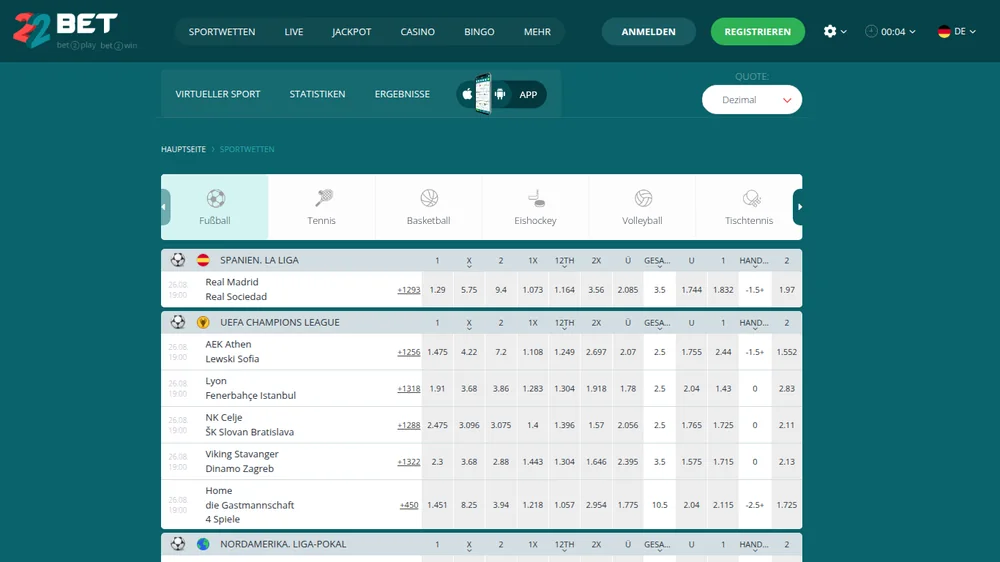Open the Lyon vs Fenerbahçe Istanbul match
Viewport: 1000px width, 562px height.
click(x=251, y=388)
